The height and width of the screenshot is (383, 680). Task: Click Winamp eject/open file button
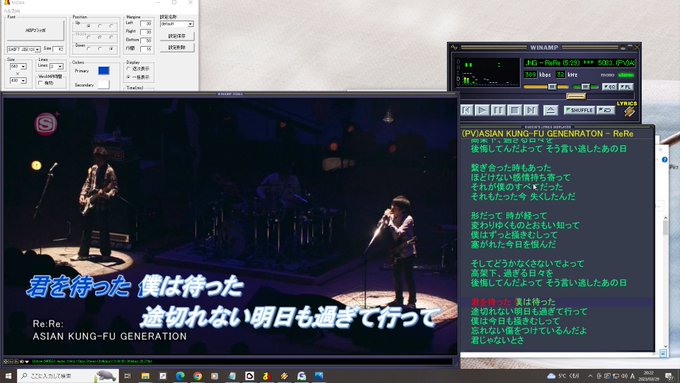click(x=550, y=110)
